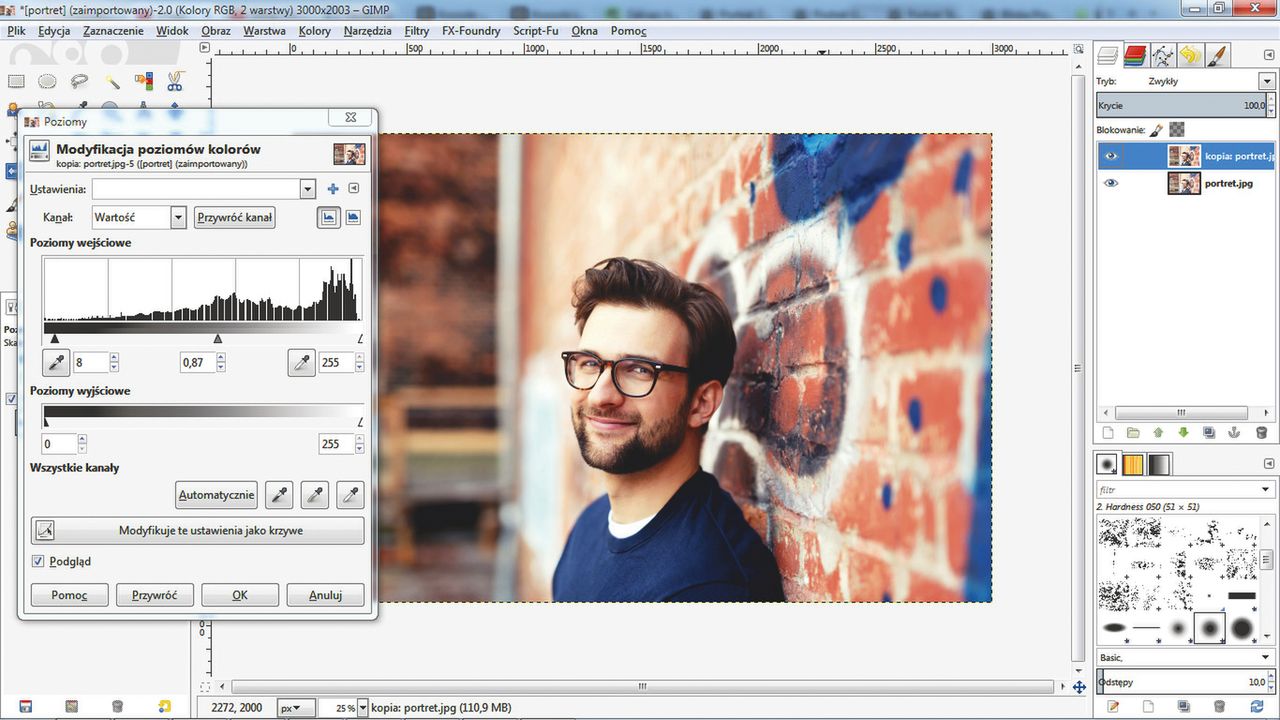
Task: Click the Krycie opacity slider
Action: tap(1181, 105)
